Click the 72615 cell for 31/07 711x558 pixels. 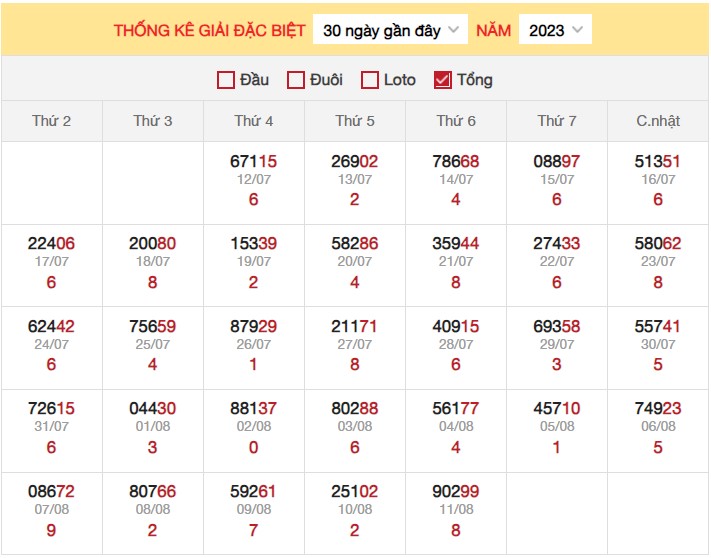point(51,408)
